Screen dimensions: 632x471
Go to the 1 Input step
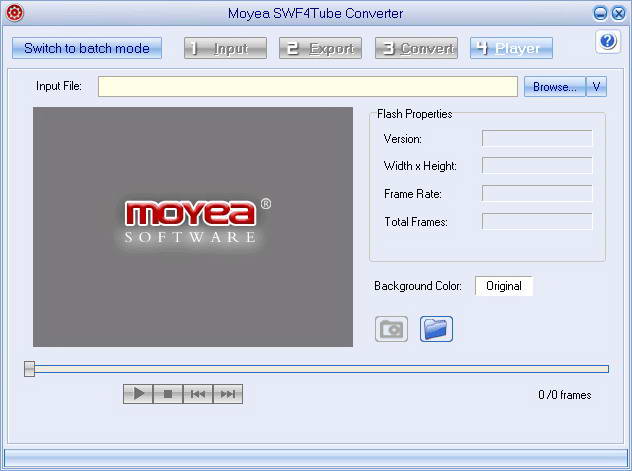pyautogui.click(x=225, y=48)
